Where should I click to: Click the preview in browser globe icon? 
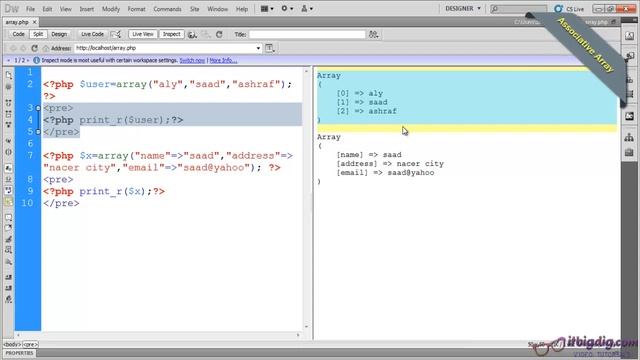click(x=192, y=35)
